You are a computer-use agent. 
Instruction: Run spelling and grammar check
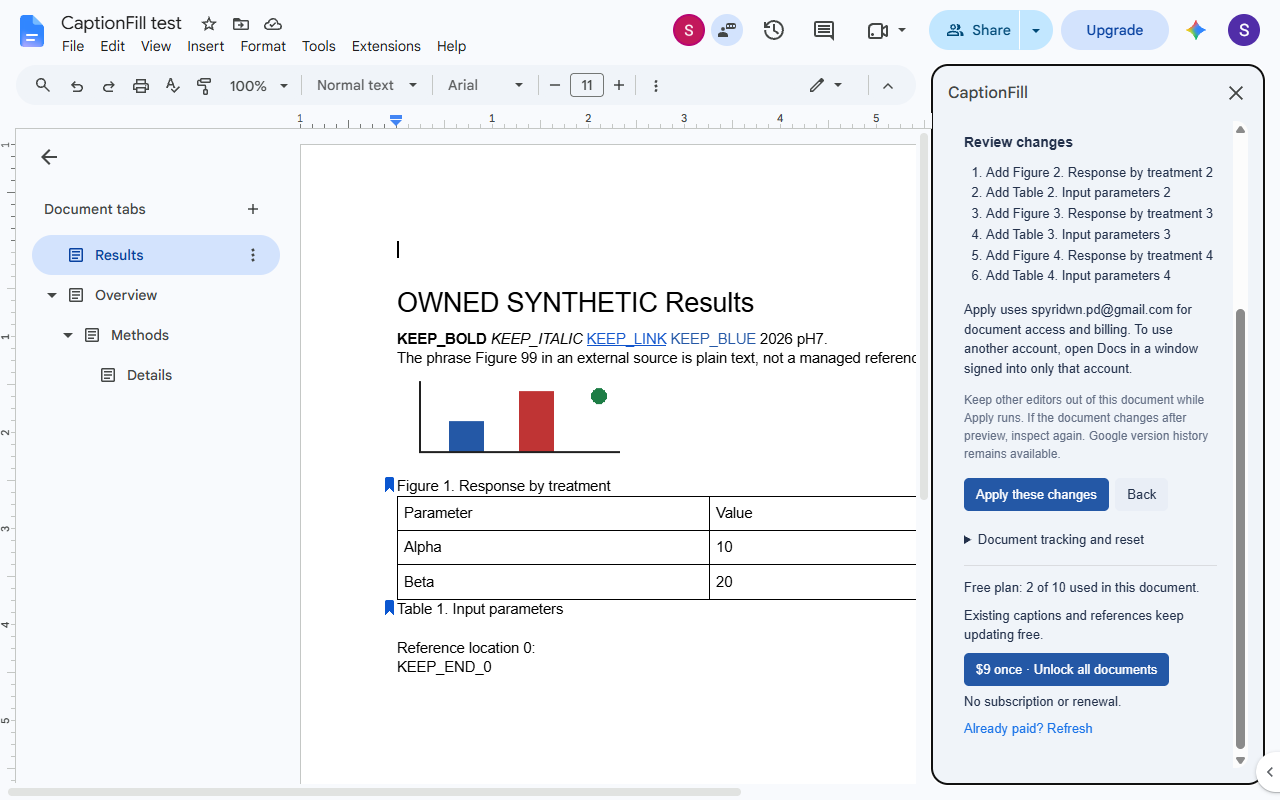[x=173, y=86]
